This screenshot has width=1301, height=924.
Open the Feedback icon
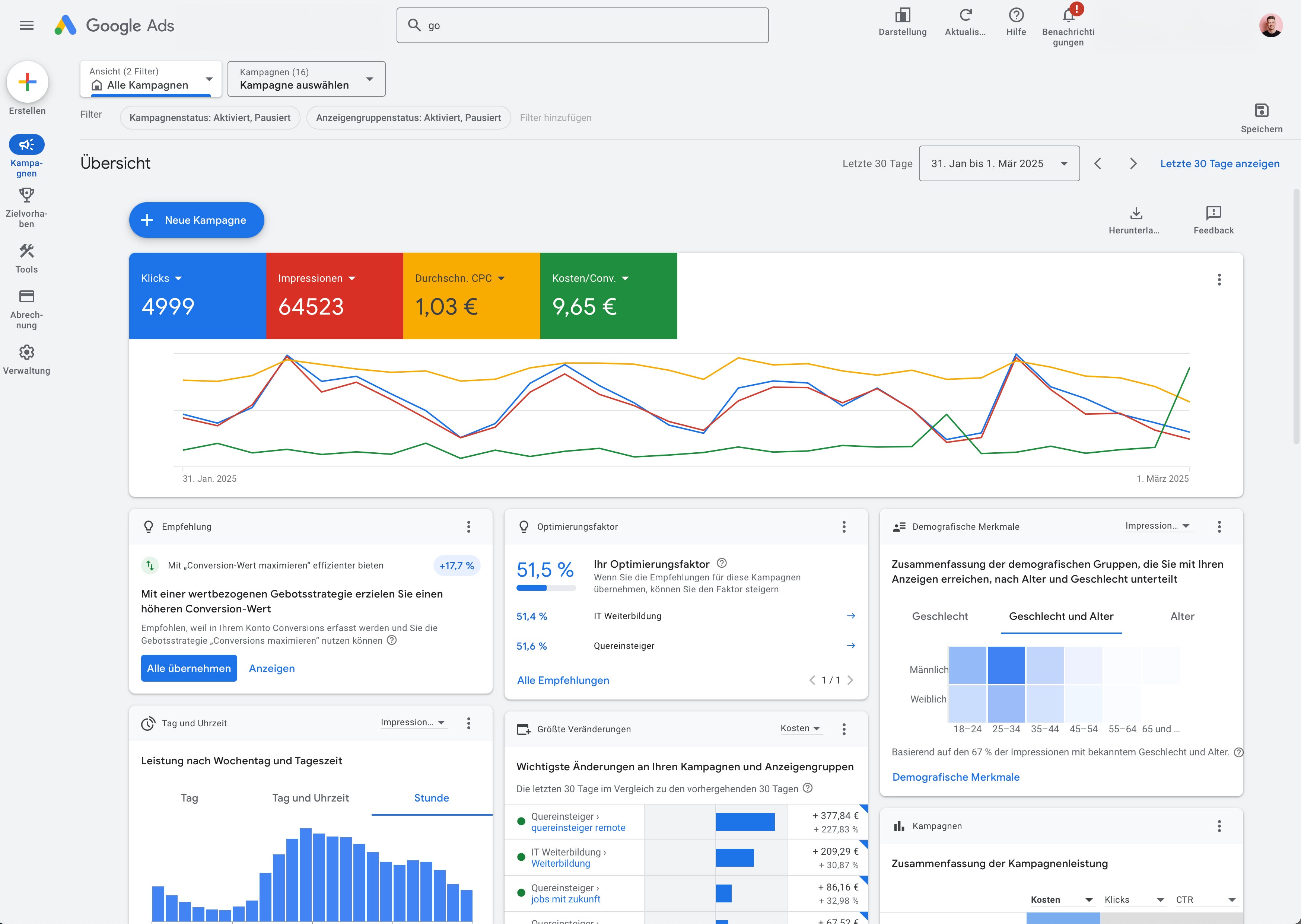pos(1213,213)
